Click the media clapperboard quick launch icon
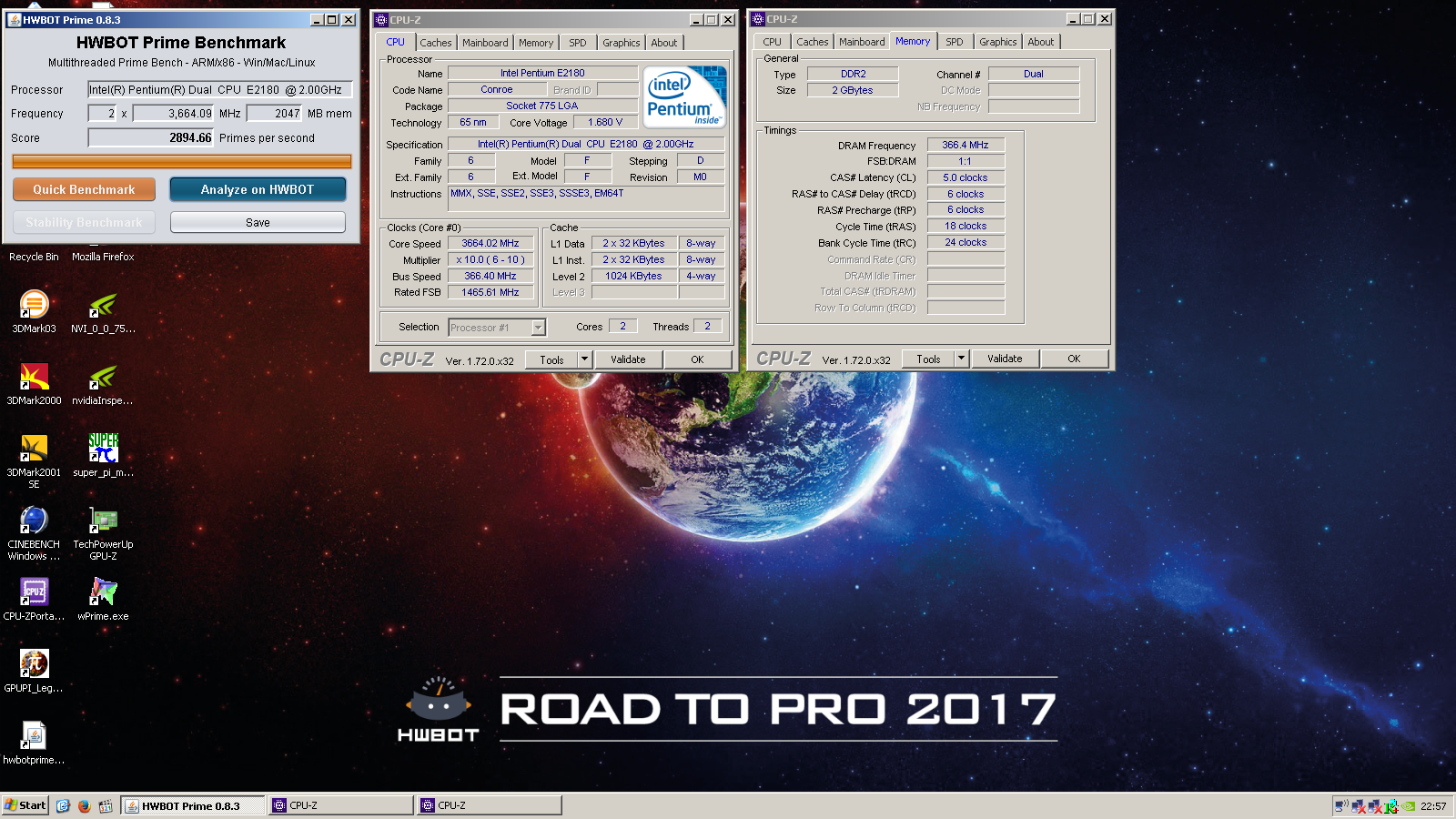The image size is (1456, 819). point(106,805)
